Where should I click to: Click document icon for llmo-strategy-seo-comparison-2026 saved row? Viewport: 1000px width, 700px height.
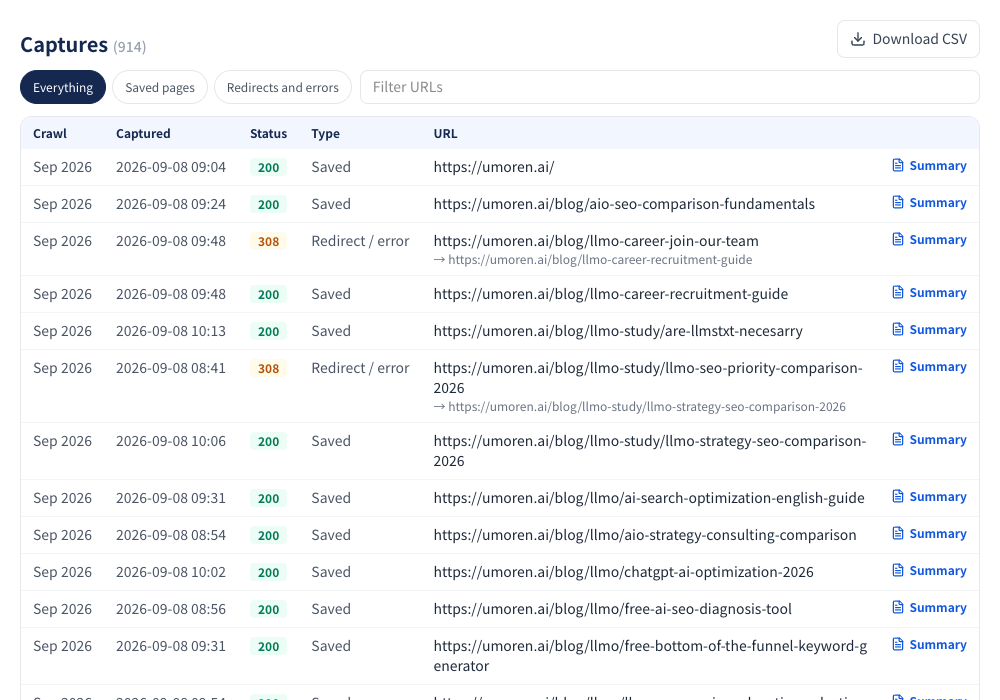pos(898,439)
